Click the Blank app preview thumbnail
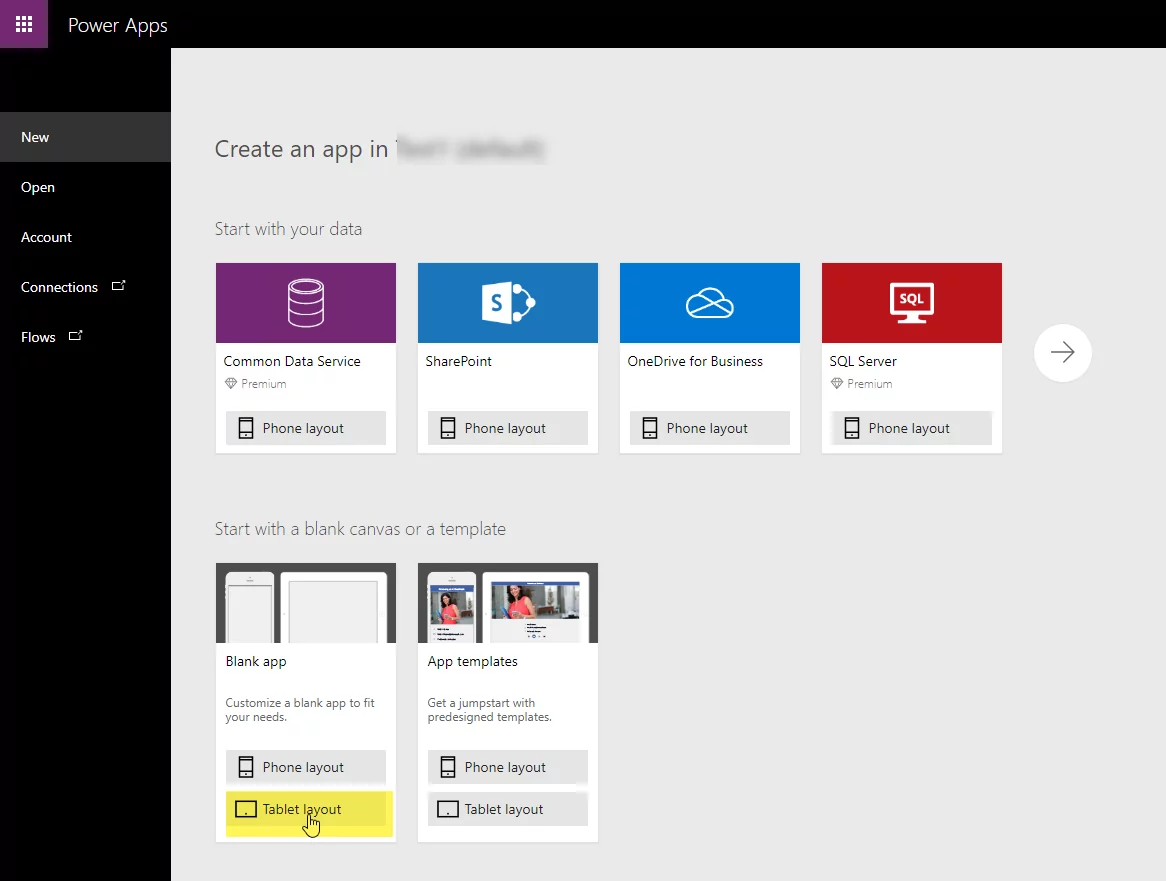This screenshot has width=1166, height=881. [x=306, y=603]
